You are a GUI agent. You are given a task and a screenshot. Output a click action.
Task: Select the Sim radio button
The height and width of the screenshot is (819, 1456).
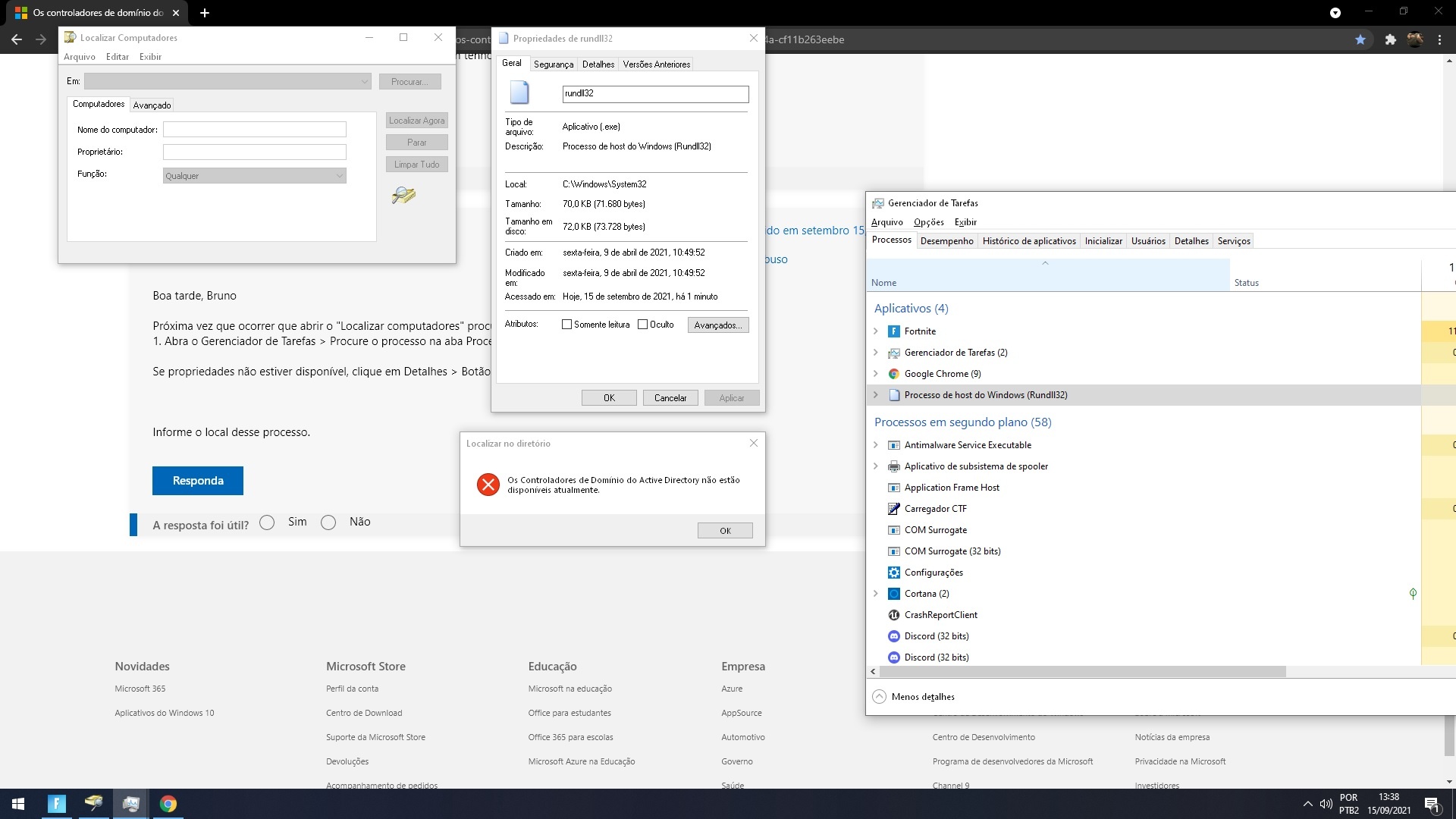[x=267, y=522]
